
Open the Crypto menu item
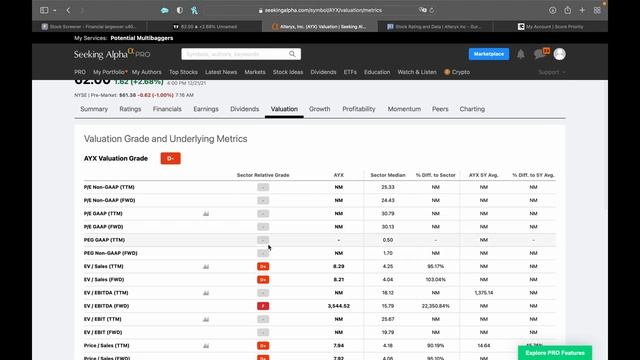pyautogui.click(x=457, y=72)
